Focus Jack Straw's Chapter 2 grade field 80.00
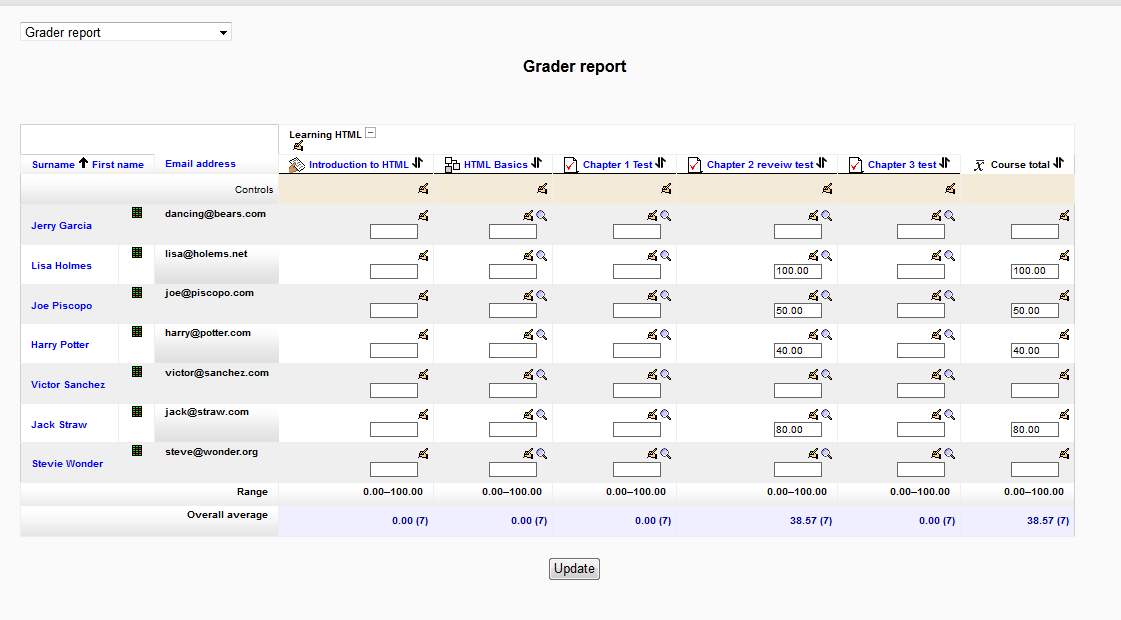 coord(798,430)
